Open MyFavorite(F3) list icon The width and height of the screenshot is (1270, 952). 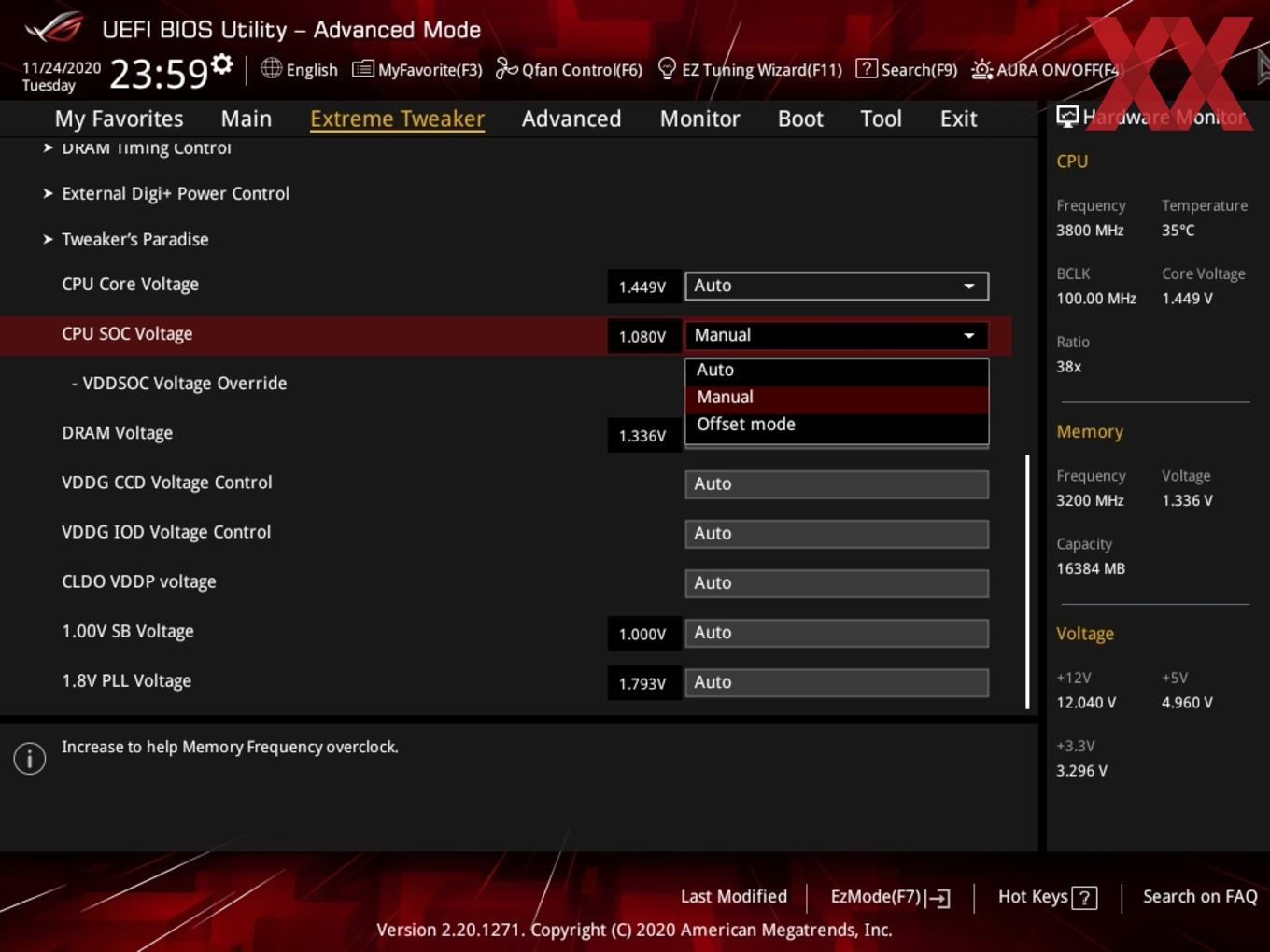pyautogui.click(x=362, y=69)
